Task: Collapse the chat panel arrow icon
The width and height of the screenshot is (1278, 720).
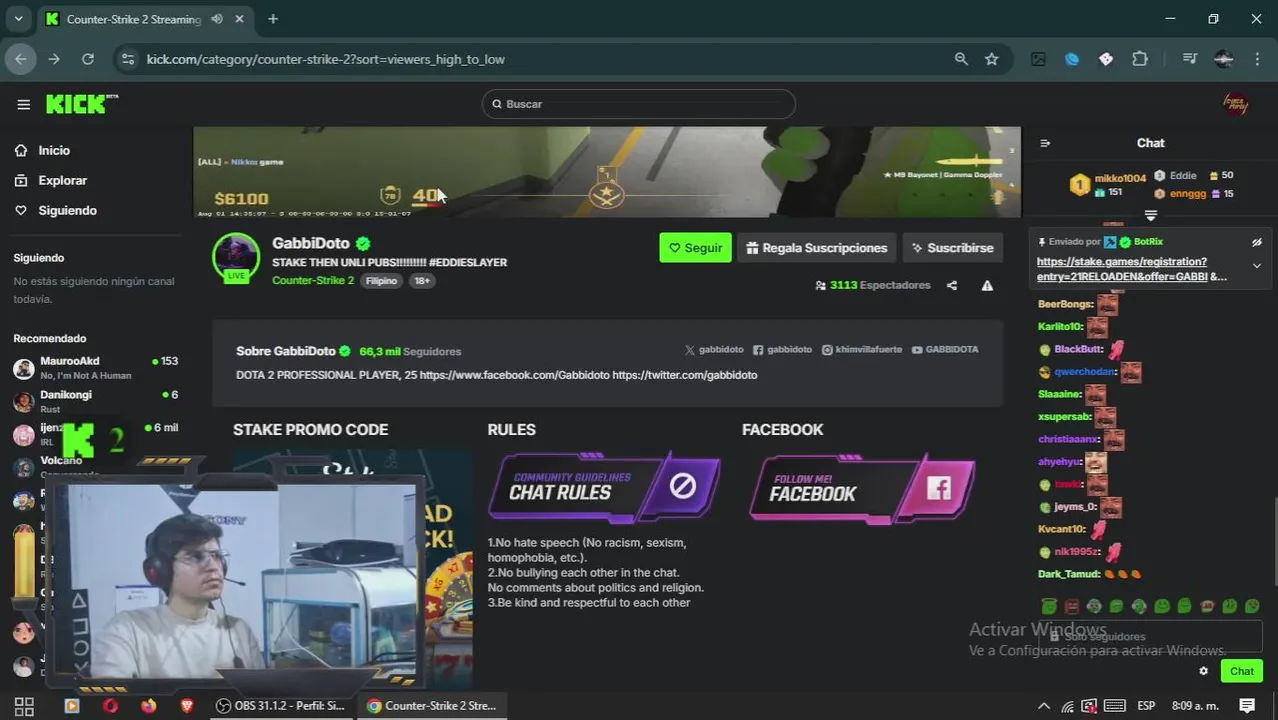Action: coord(1045,143)
